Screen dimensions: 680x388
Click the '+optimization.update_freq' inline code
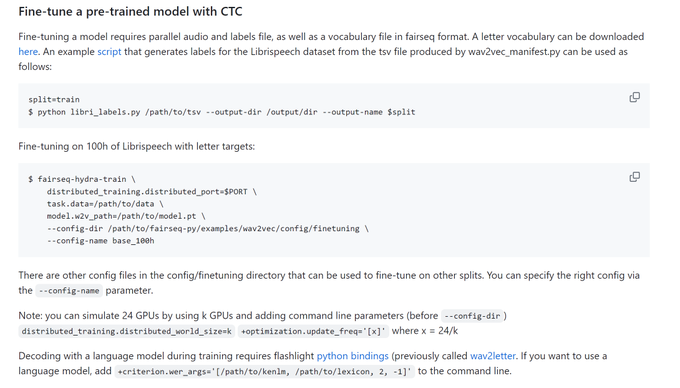pos(313,331)
